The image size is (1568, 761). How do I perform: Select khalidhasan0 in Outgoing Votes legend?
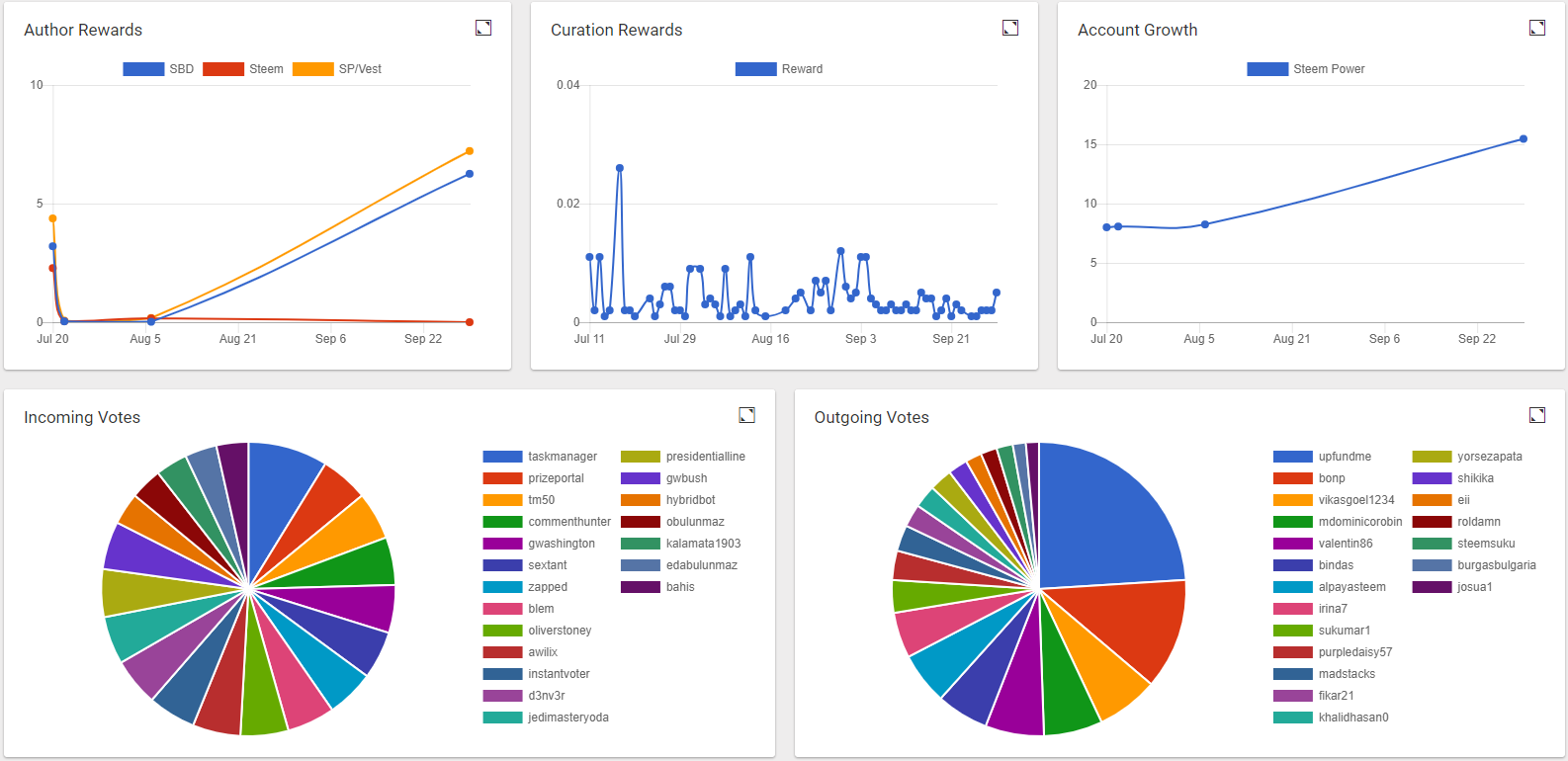[x=1353, y=718]
